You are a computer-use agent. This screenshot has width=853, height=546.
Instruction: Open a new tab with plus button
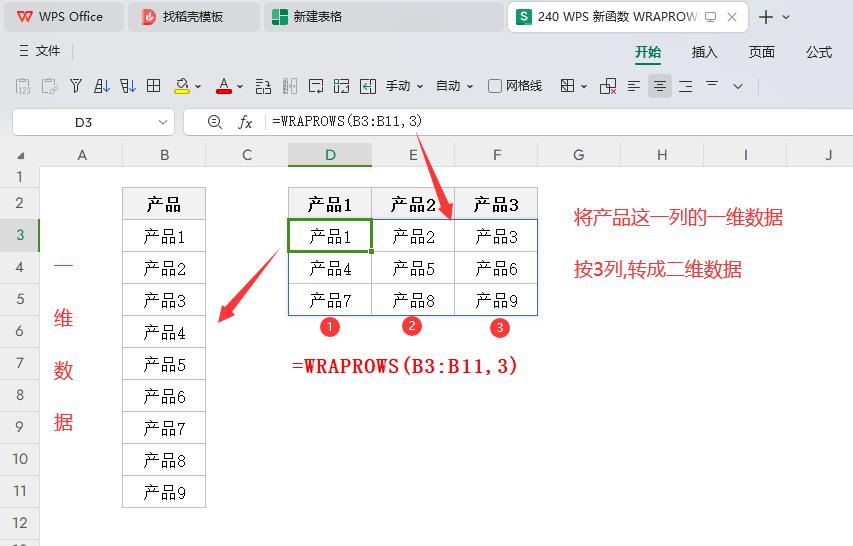(766, 17)
